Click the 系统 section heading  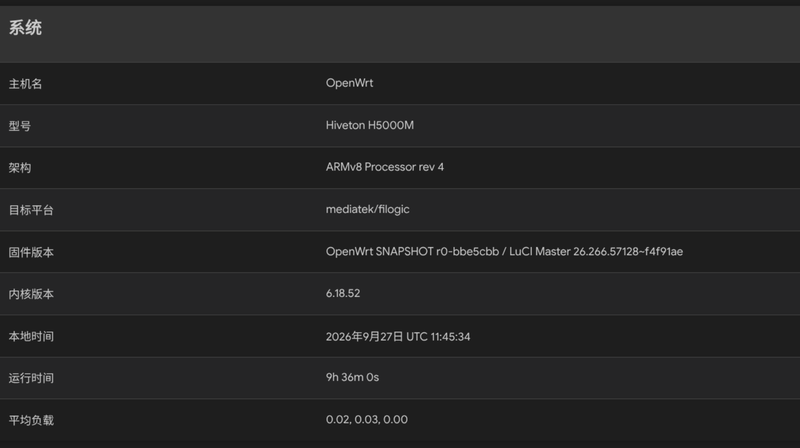click(25, 28)
